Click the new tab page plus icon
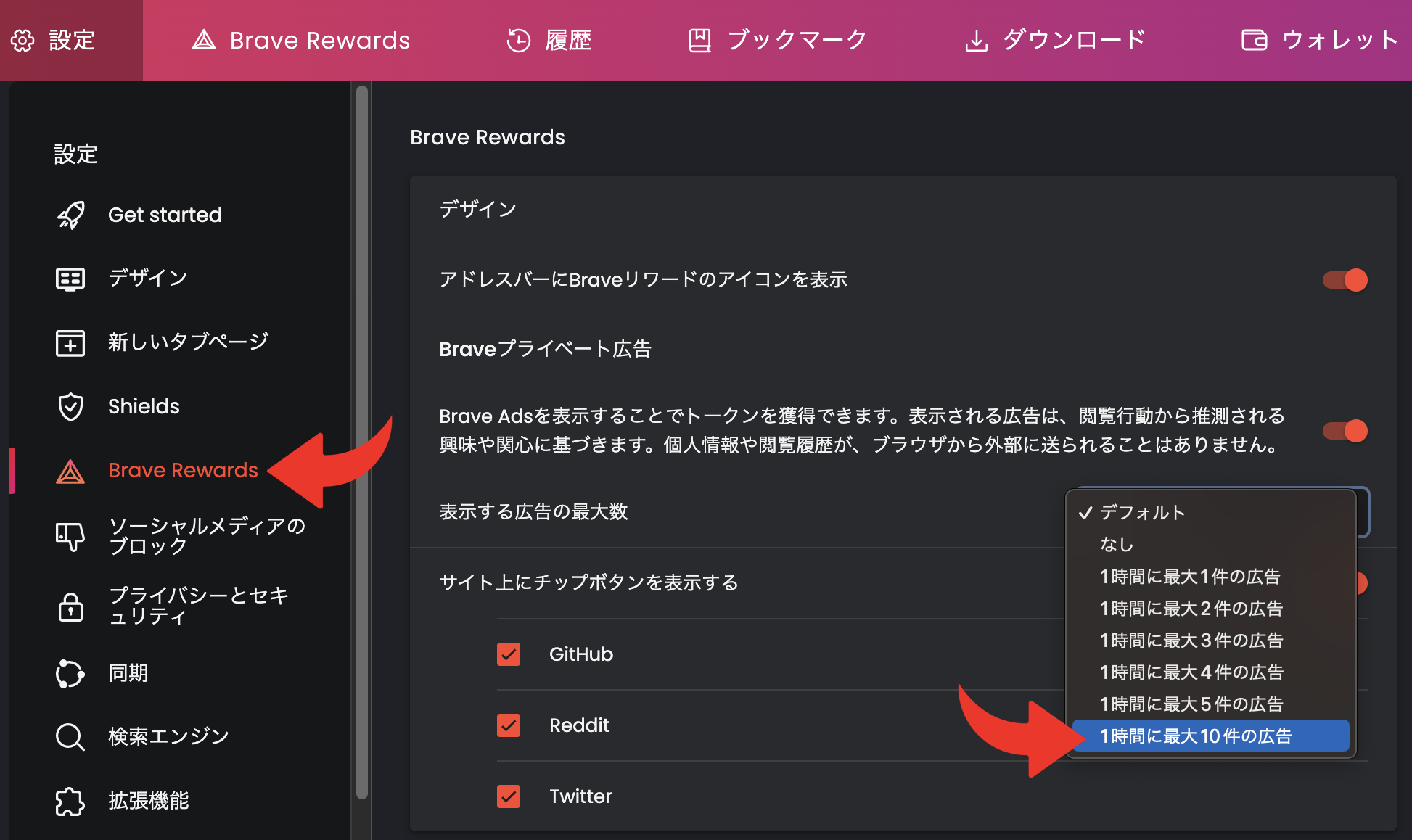1412x840 pixels. pos(70,342)
